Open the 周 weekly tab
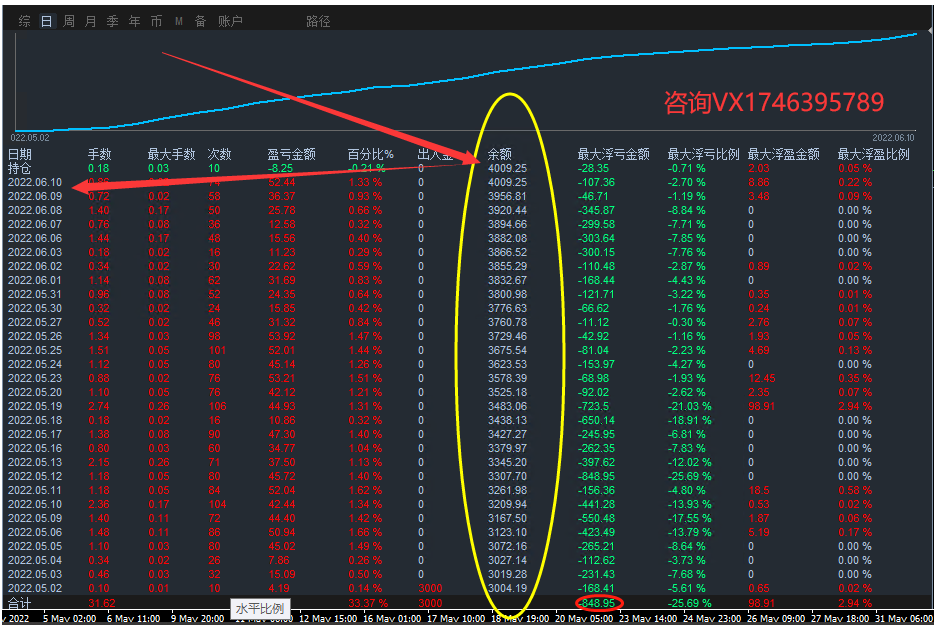938x625 pixels. [69, 22]
